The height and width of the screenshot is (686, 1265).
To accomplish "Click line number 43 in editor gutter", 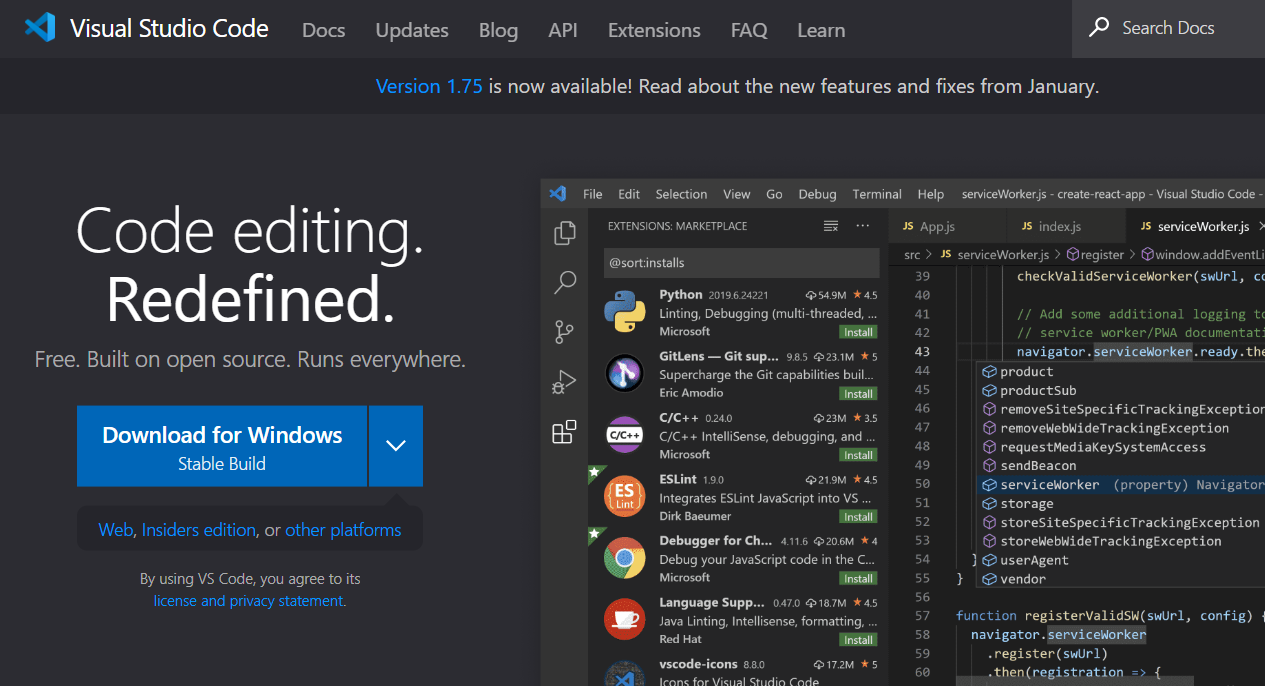I will [921, 352].
